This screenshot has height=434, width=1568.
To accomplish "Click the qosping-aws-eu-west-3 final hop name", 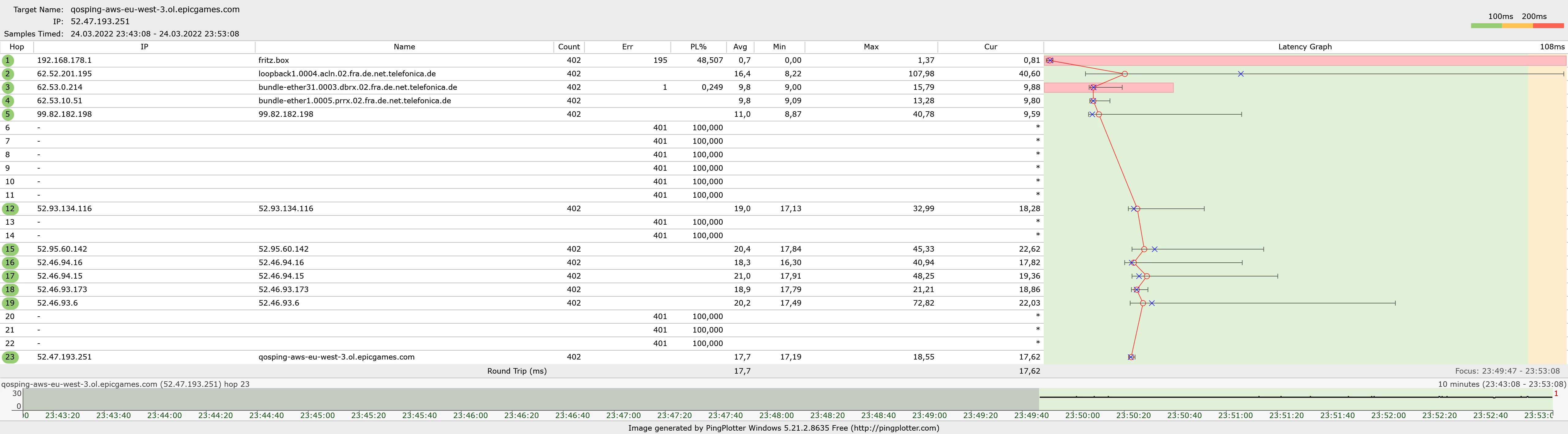I will [x=336, y=357].
